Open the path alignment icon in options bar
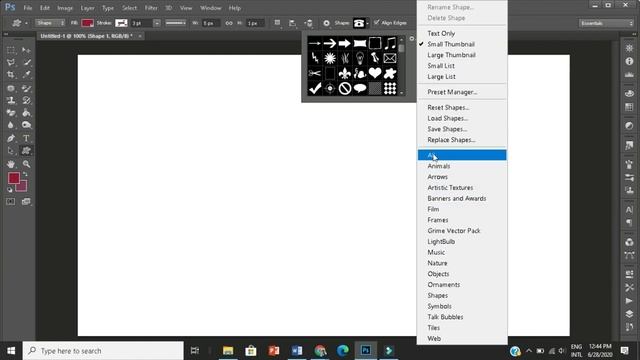 click(x=293, y=23)
